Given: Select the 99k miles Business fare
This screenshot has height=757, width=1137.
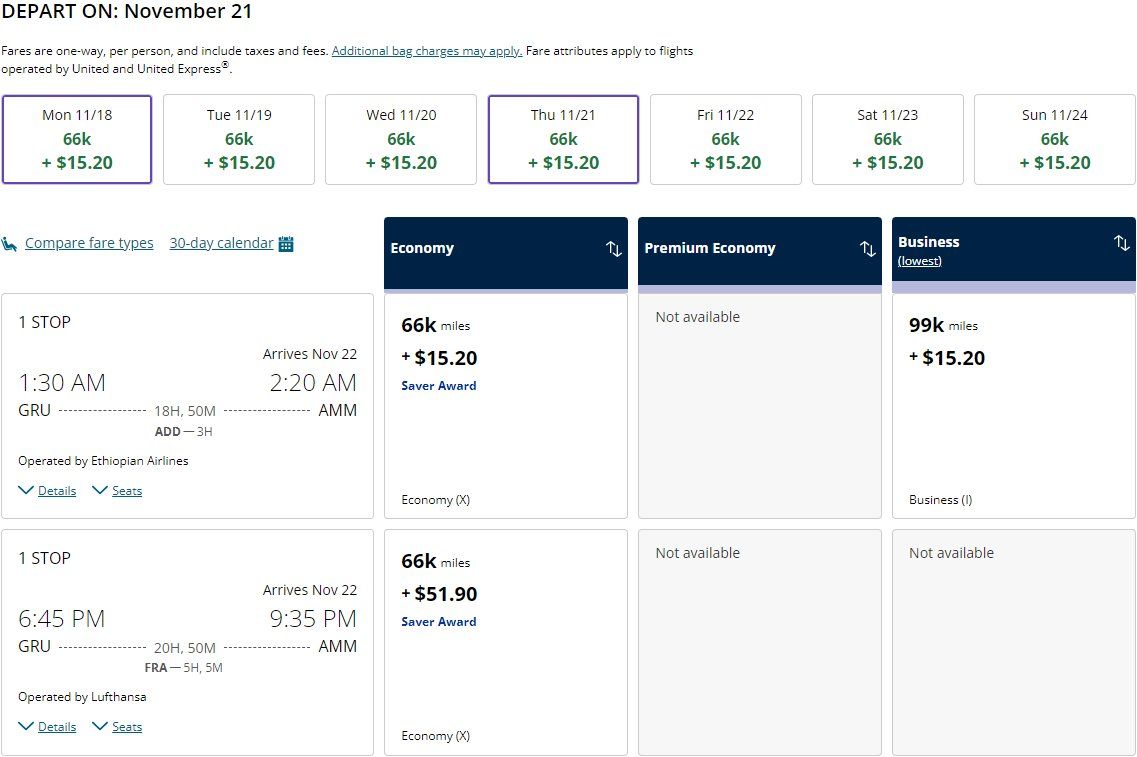Looking at the screenshot, I should pos(1013,405).
